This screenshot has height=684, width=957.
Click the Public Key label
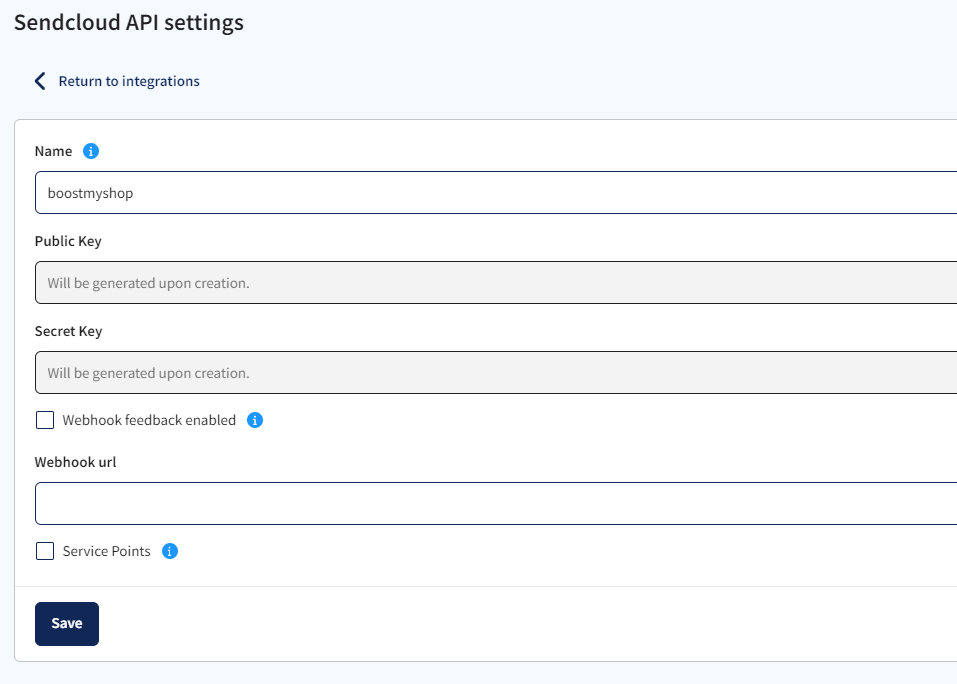[x=68, y=241]
